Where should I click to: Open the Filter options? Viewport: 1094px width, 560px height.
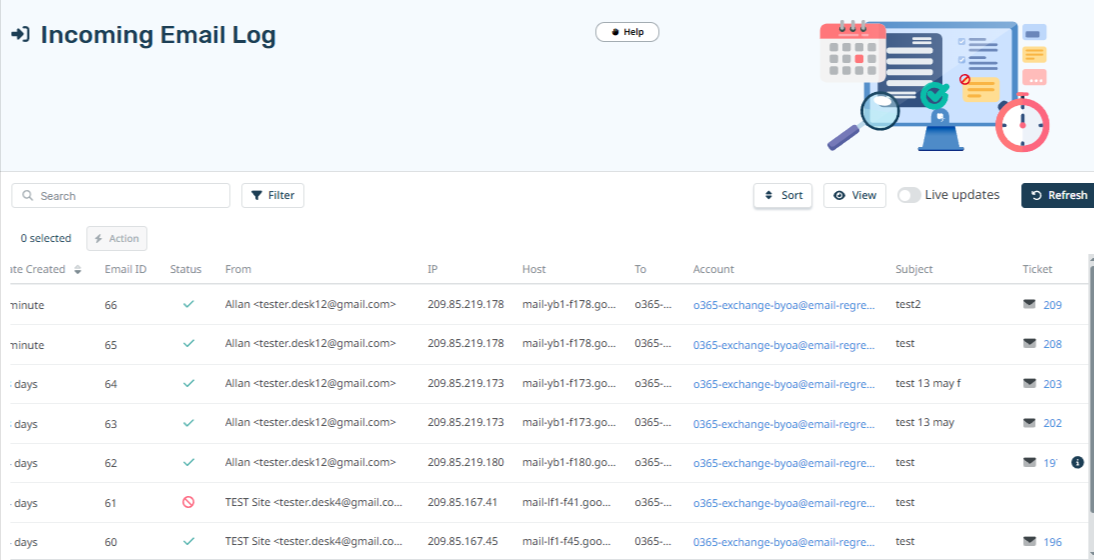pos(272,195)
